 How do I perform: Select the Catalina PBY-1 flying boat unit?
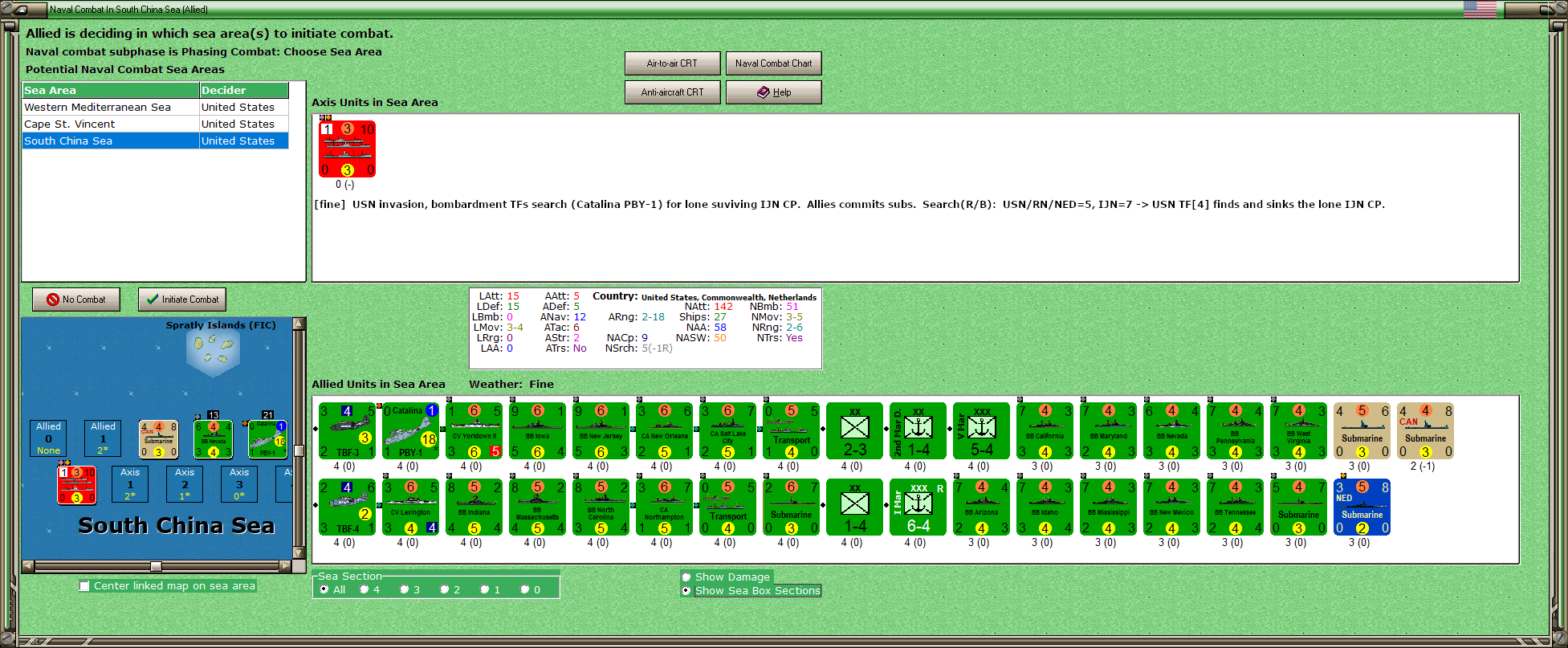pos(410,430)
